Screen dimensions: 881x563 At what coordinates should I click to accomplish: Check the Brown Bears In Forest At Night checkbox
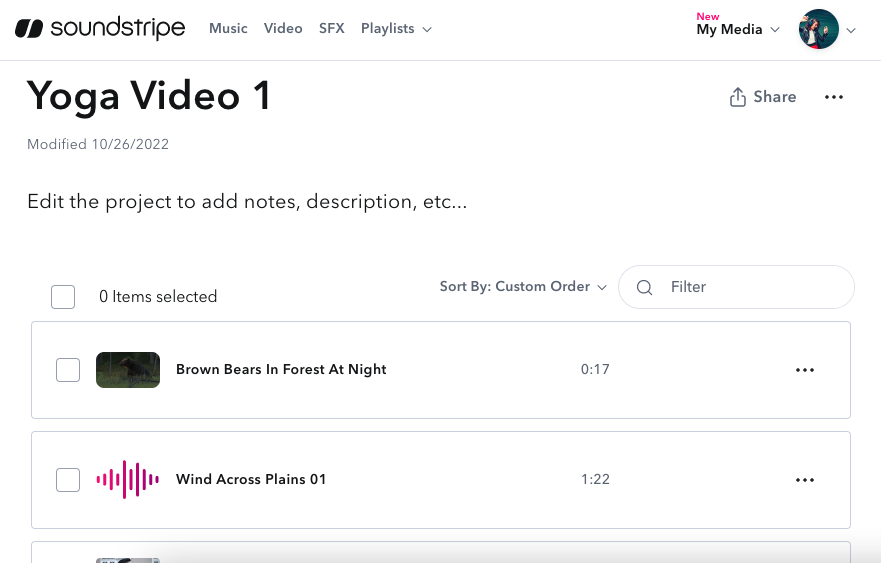[x=68, y=370]
